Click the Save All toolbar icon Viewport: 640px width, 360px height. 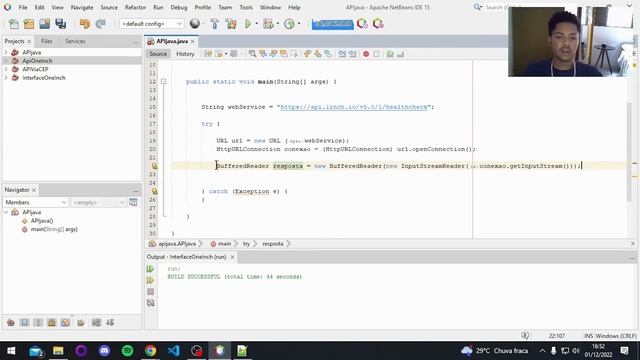[61, 24]
